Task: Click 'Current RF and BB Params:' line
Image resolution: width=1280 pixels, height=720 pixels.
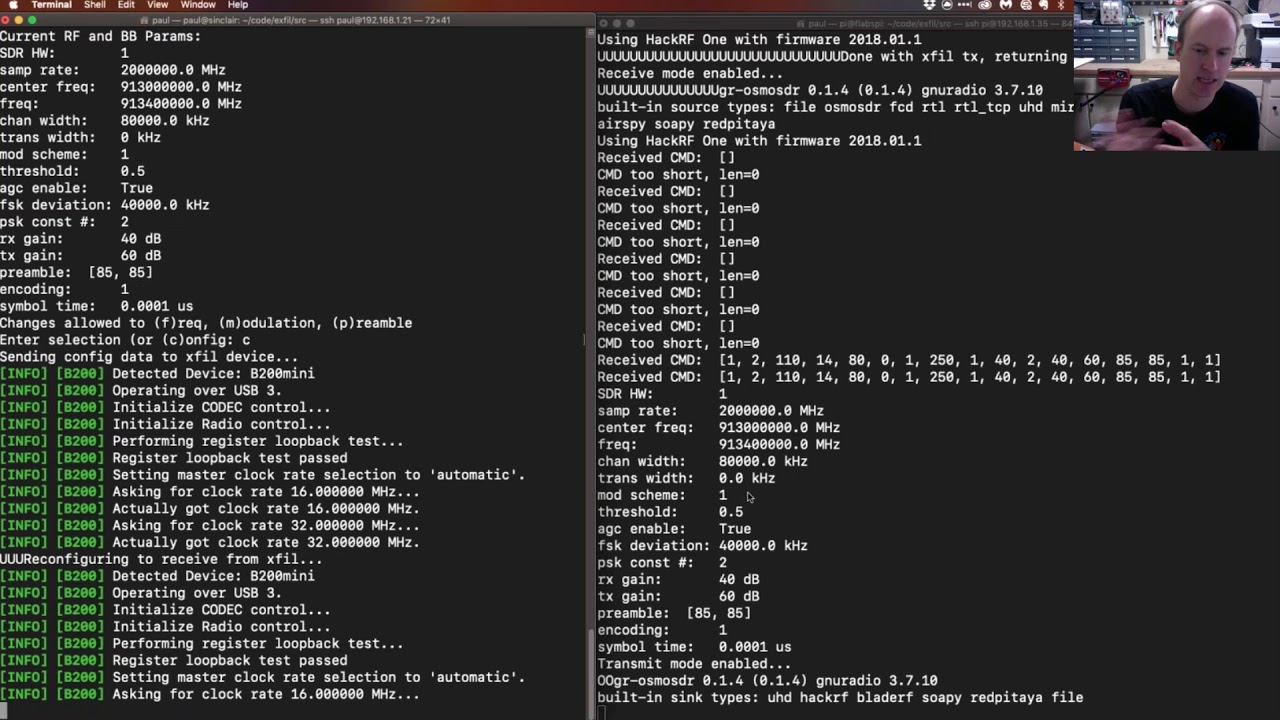Action: pyautogui.click(x=100, y=36)
